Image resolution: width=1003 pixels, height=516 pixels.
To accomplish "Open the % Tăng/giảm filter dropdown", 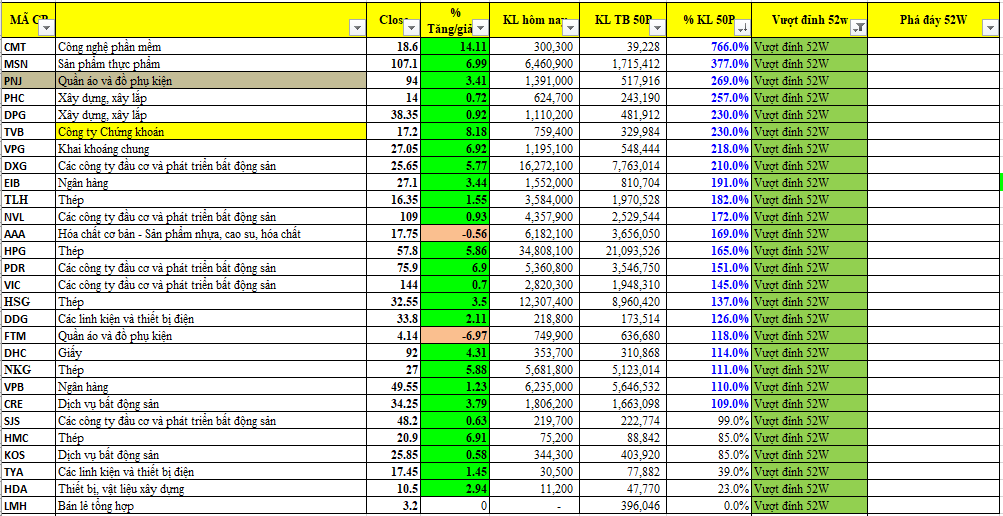I will tap(479, 29).
